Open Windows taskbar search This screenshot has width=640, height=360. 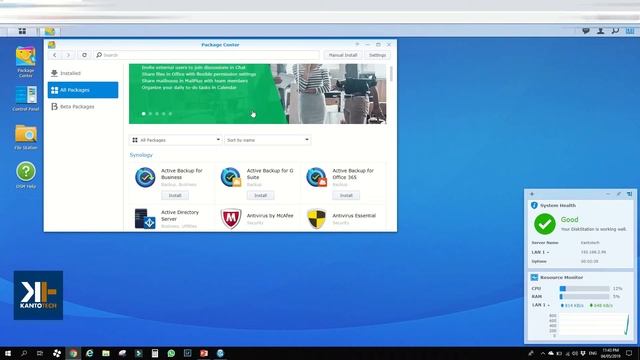tap(24, 353)
